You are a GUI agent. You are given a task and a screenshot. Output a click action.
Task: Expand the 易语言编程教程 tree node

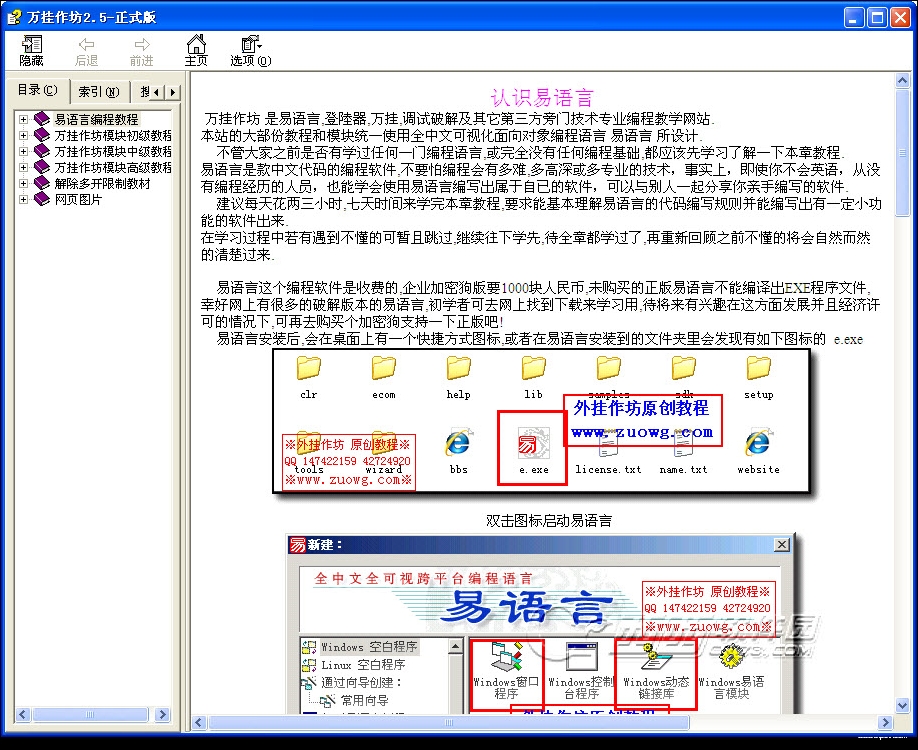(23, 119)
